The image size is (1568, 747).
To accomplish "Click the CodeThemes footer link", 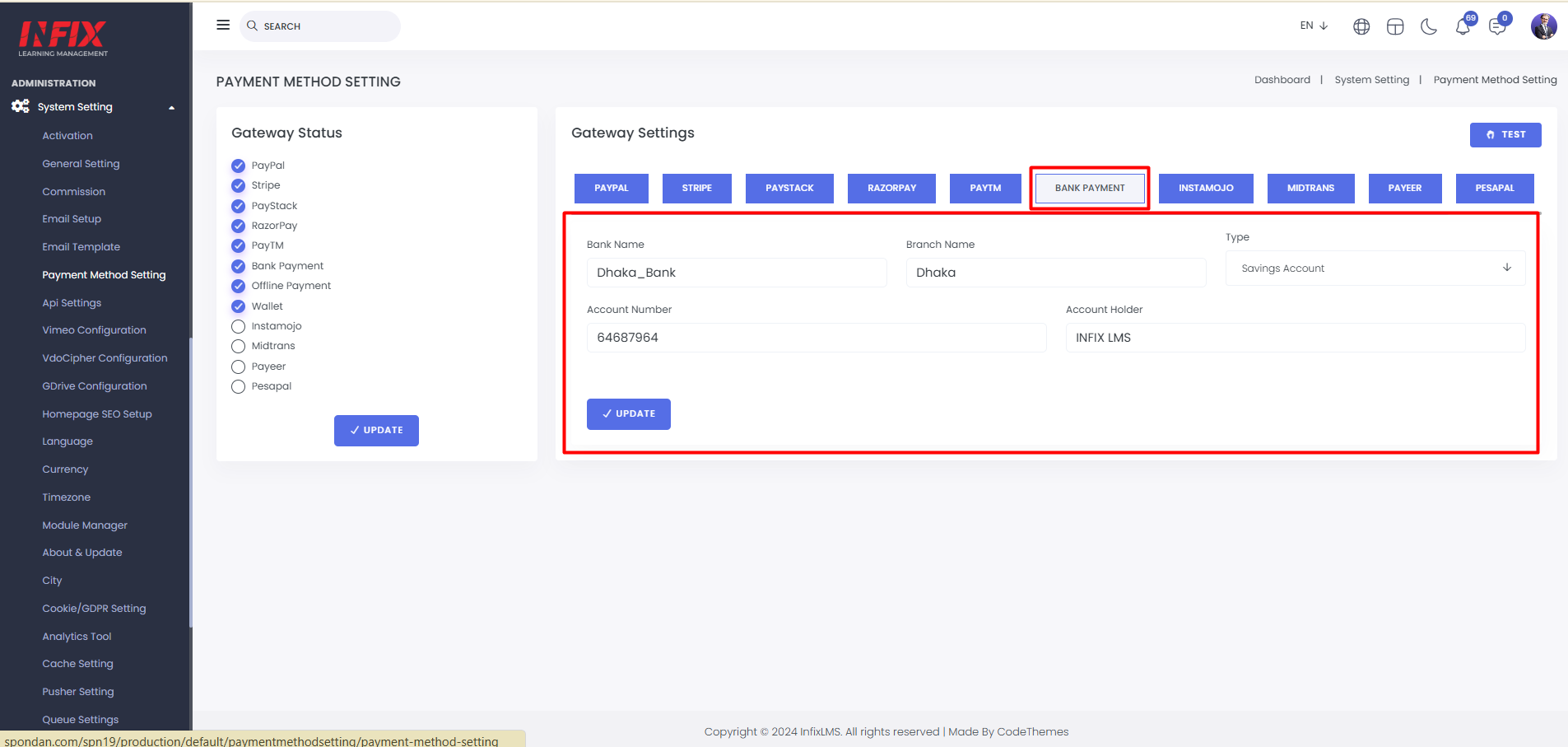I will (x=1032, y=731).
